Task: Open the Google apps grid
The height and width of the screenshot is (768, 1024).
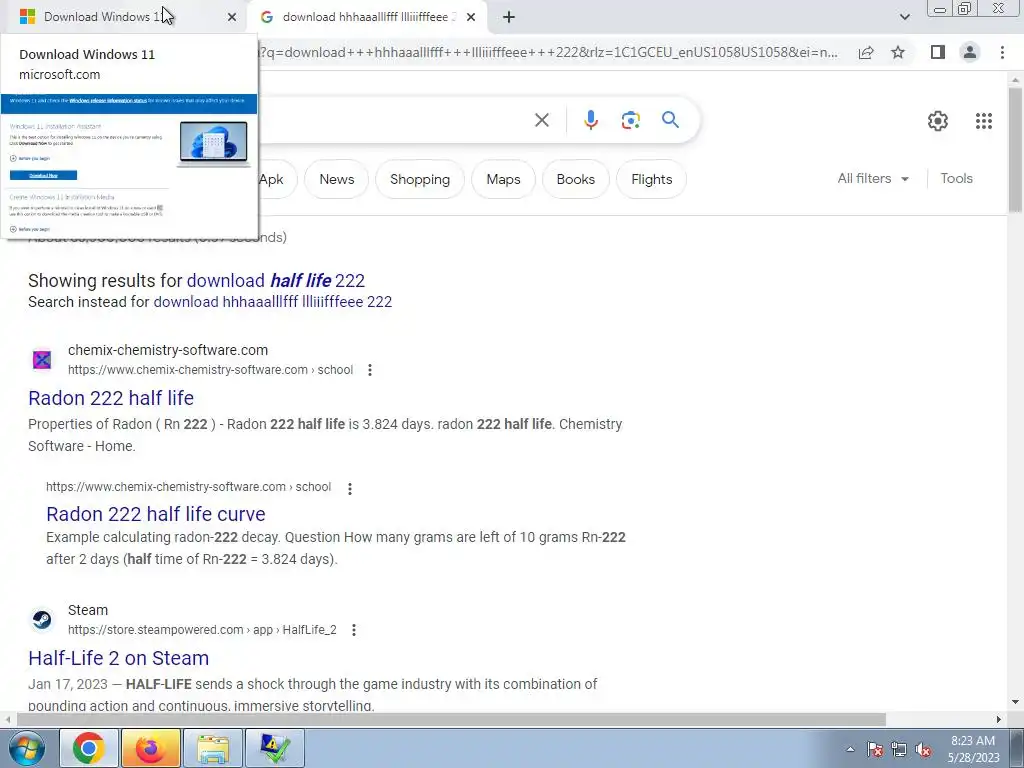Action: click(x=984, y=121)
